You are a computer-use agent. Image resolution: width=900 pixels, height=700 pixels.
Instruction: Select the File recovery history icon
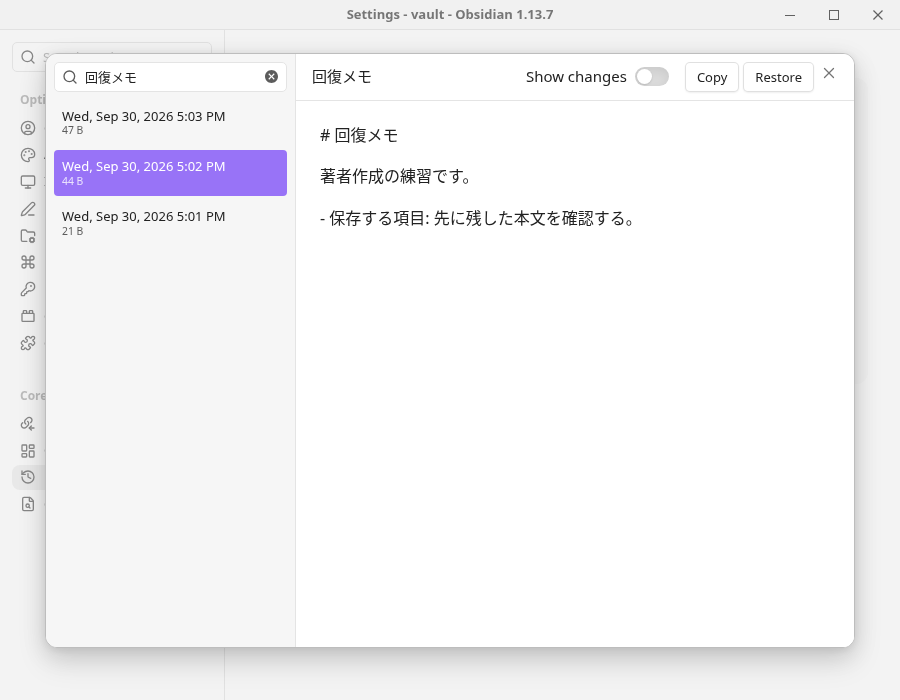(28, 477)
